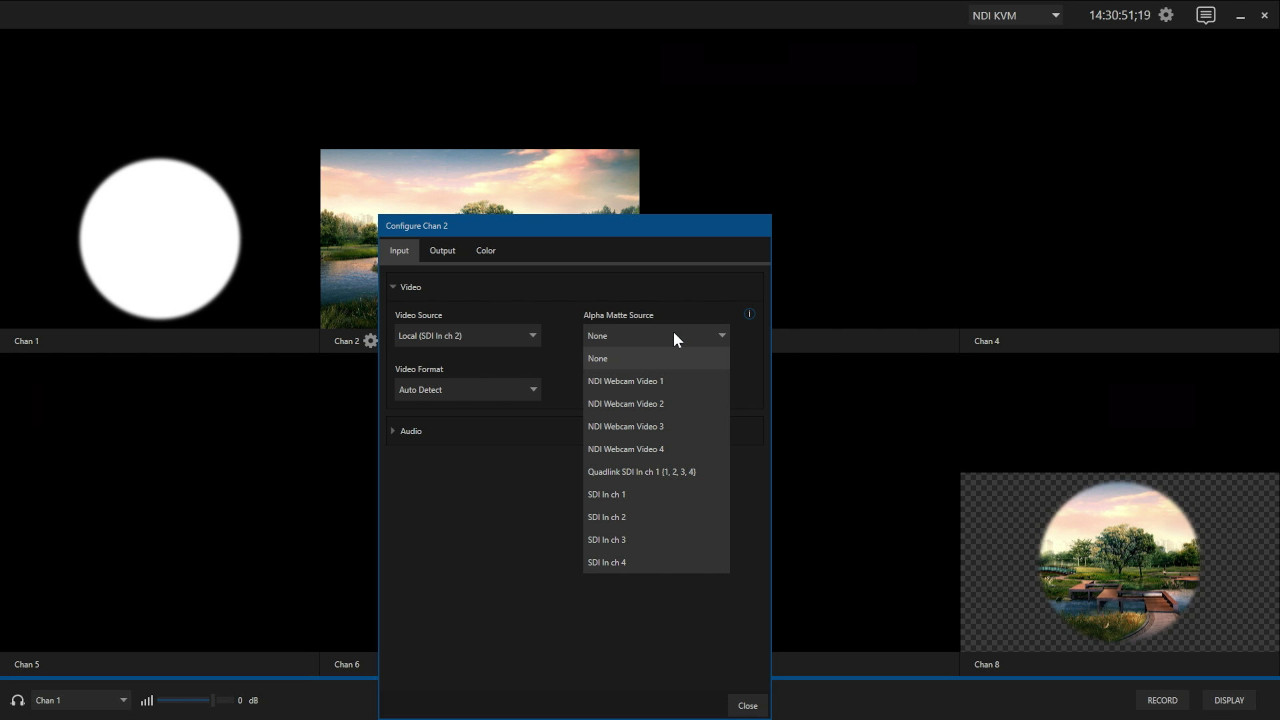
Task: Click the audio level bars icon
Action: (147, 700)
